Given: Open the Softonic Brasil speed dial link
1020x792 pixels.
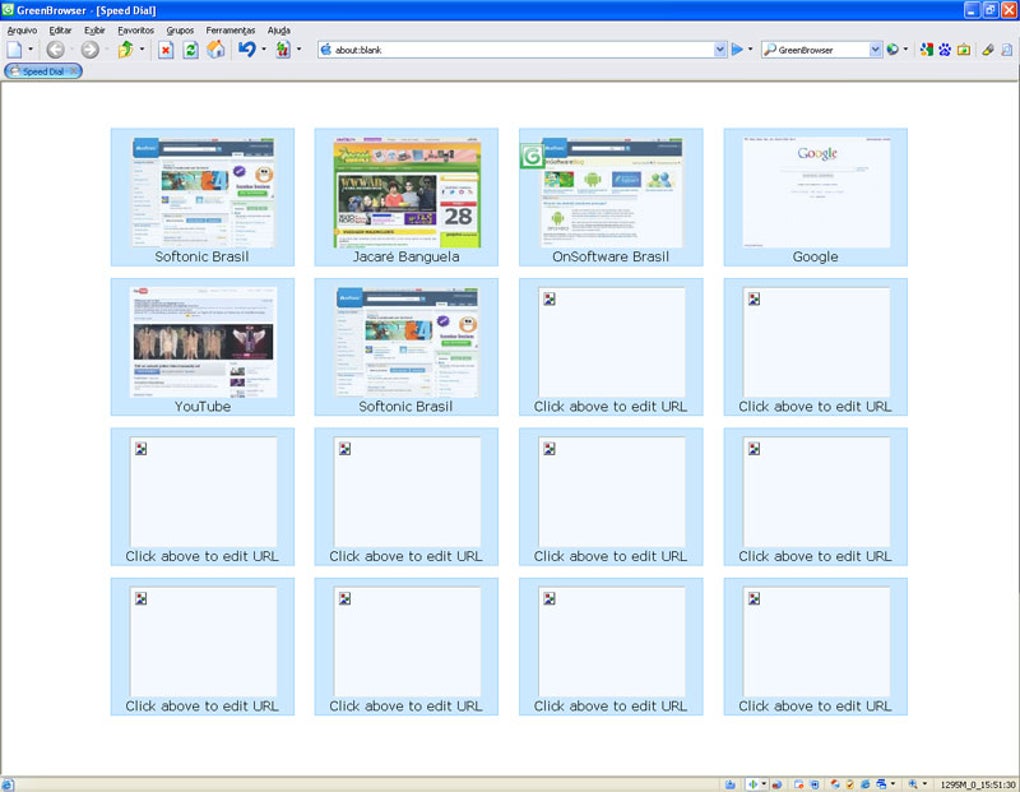Looking at the screenshot, I should (202, 190).
